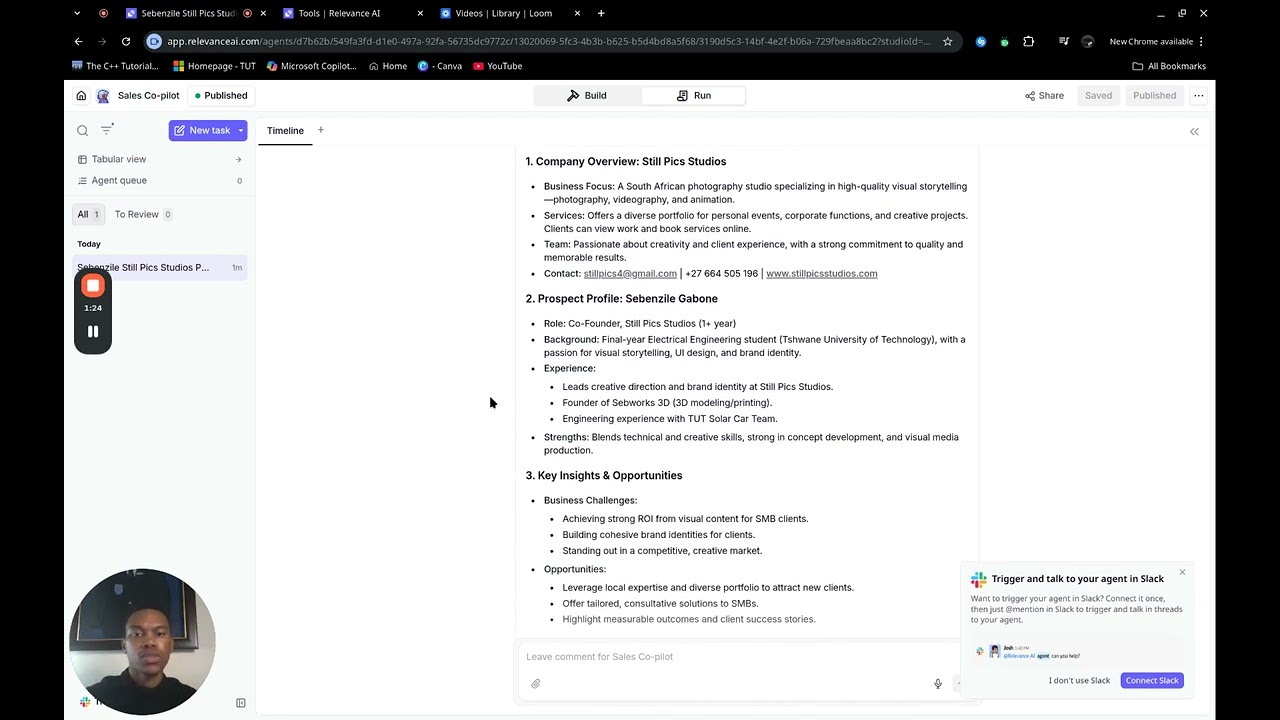Select Sebenzile Still Pics Studios task
Screen dimensions: 1280x720
160,268
